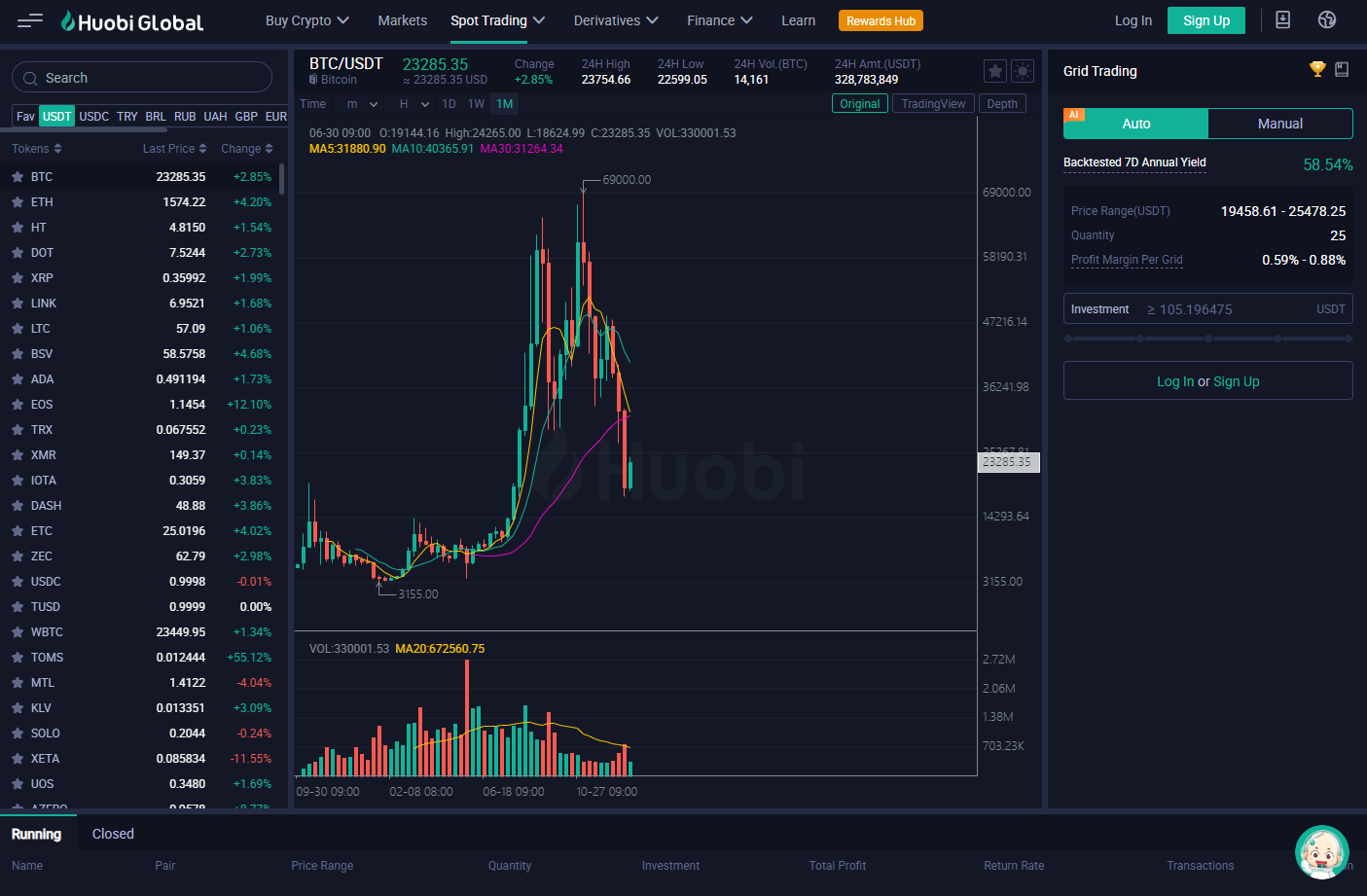Viewport: 1367px width, 896px height.
Task: Open Grid Trading guide book icon
Action: coord(1342,69)
